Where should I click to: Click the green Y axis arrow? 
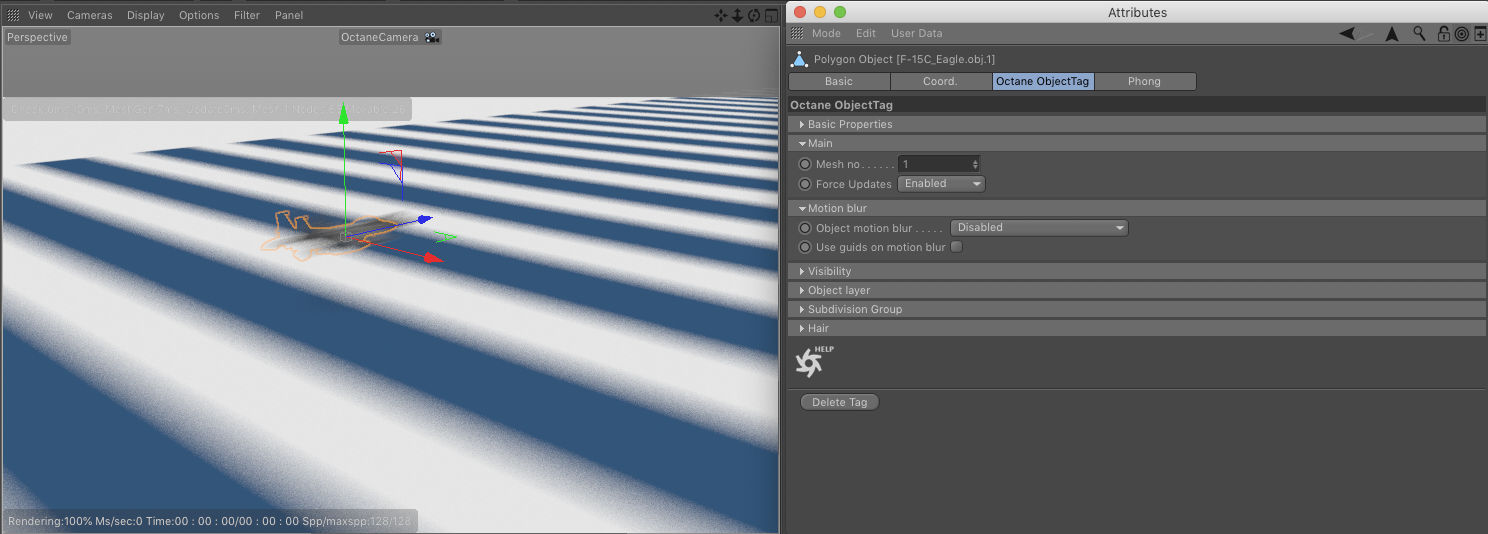click(344, 114)
